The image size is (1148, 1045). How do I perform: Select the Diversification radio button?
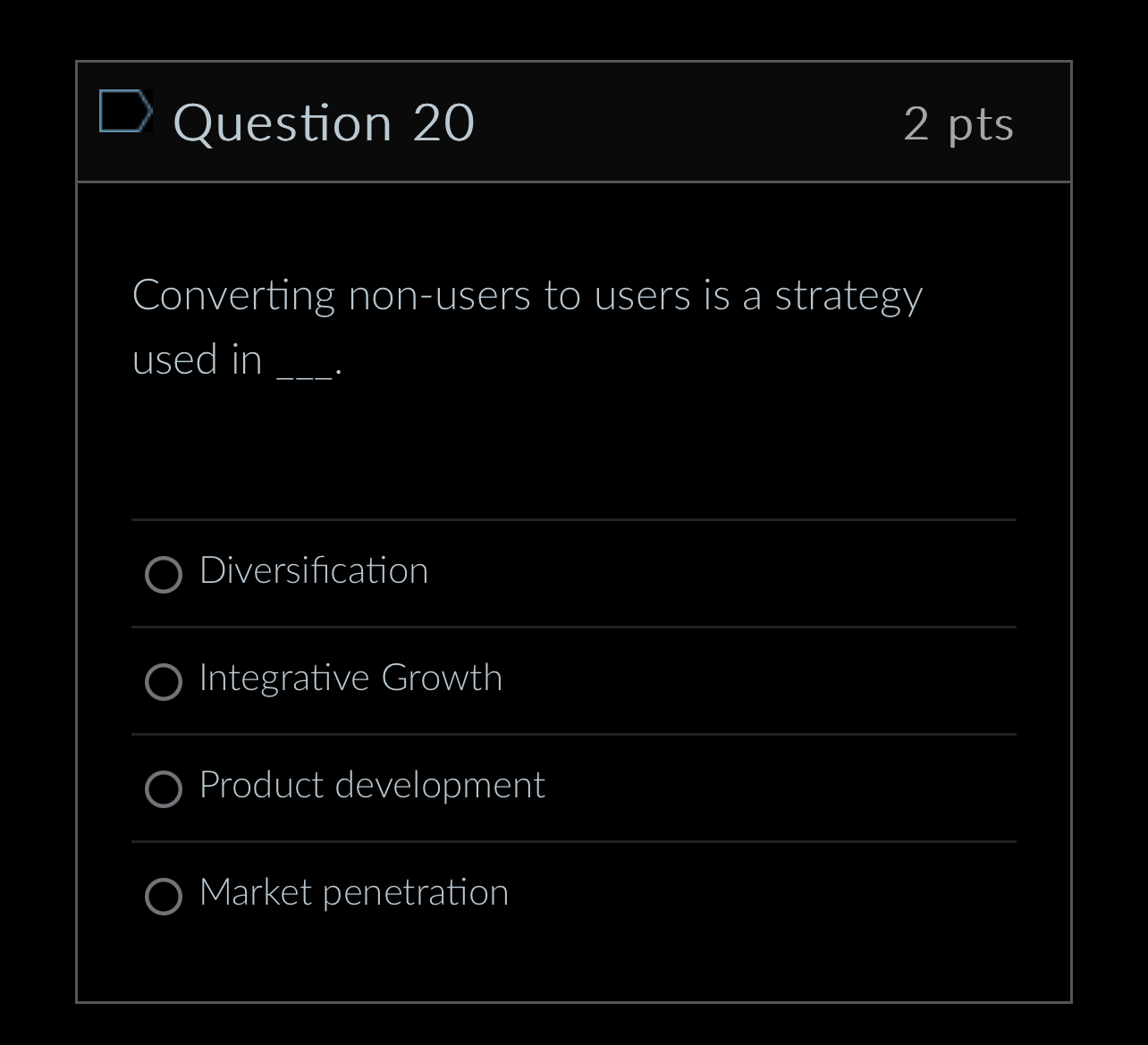(163, 577)
